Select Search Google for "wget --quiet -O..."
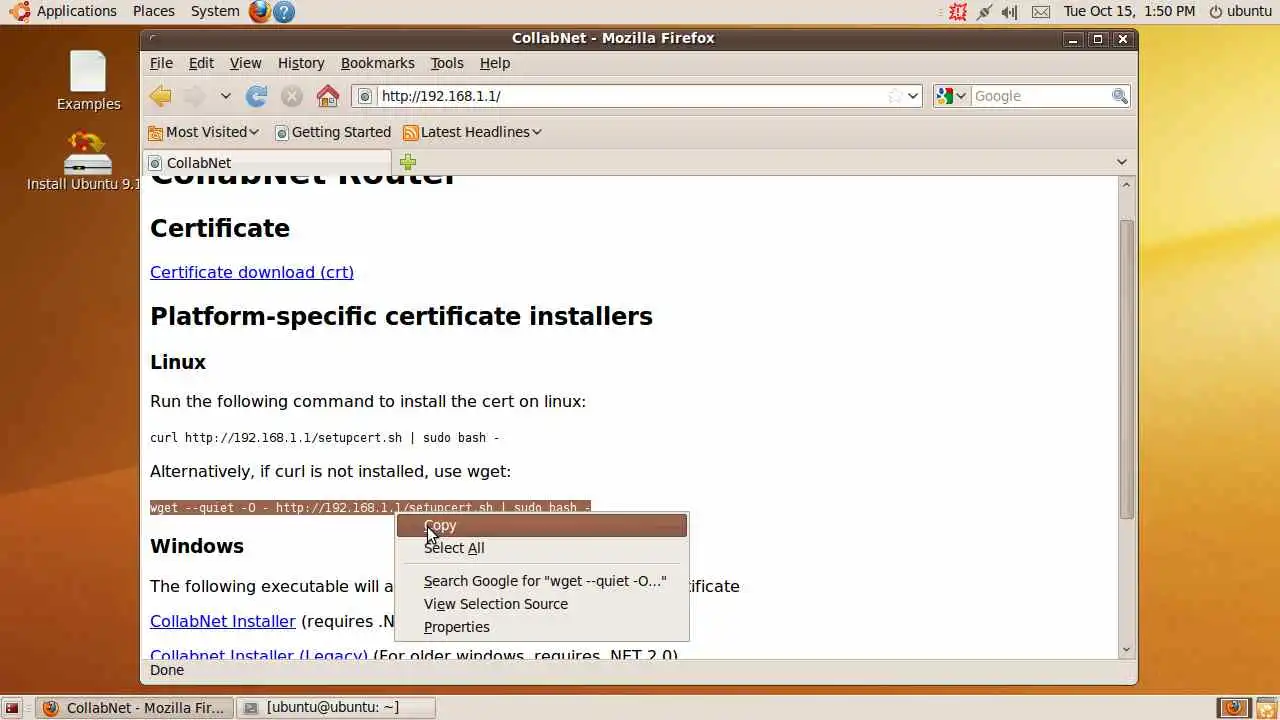 (542, 581)
